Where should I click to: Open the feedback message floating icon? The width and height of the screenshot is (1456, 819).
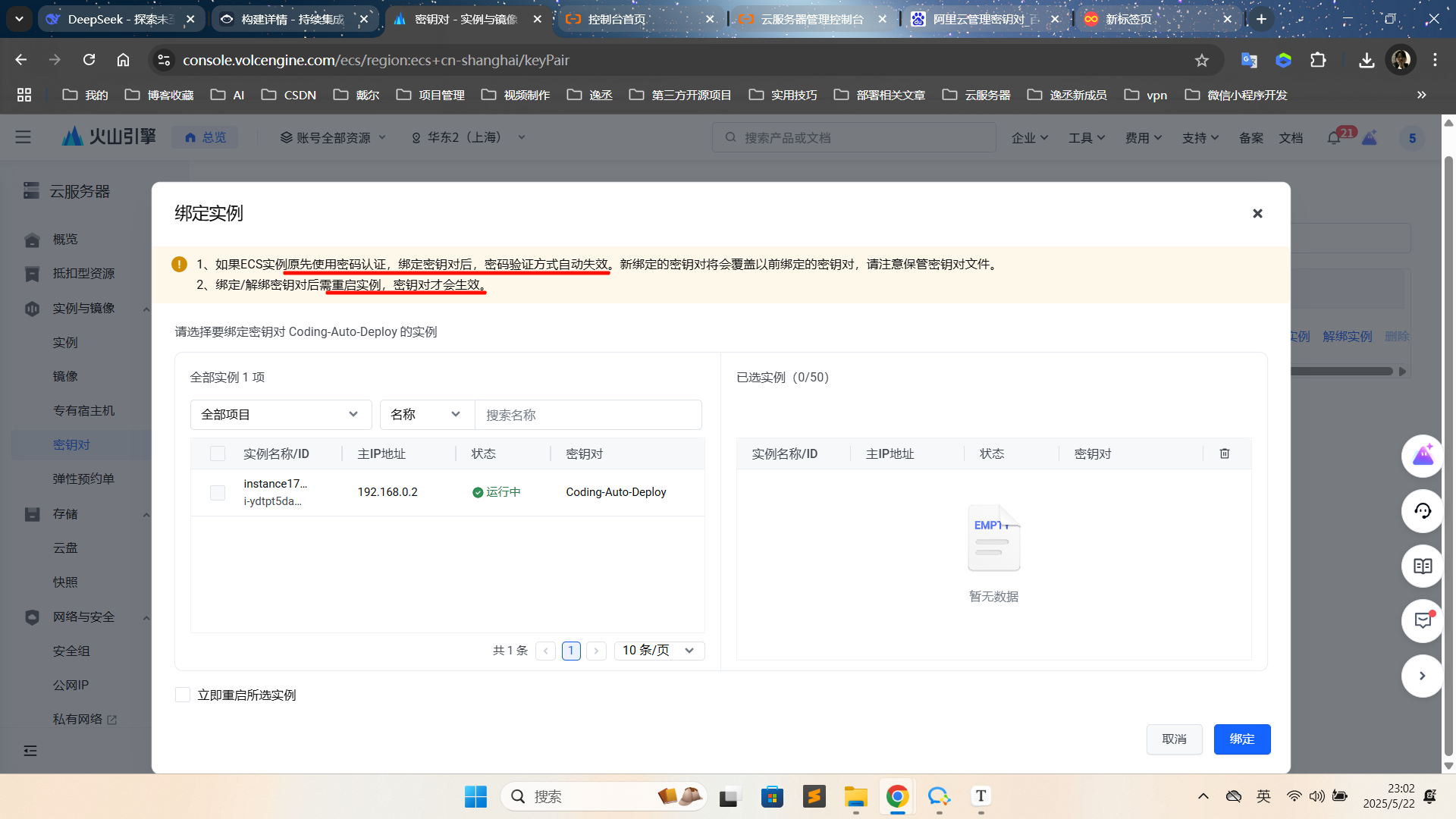click(x=1423, y=620)
